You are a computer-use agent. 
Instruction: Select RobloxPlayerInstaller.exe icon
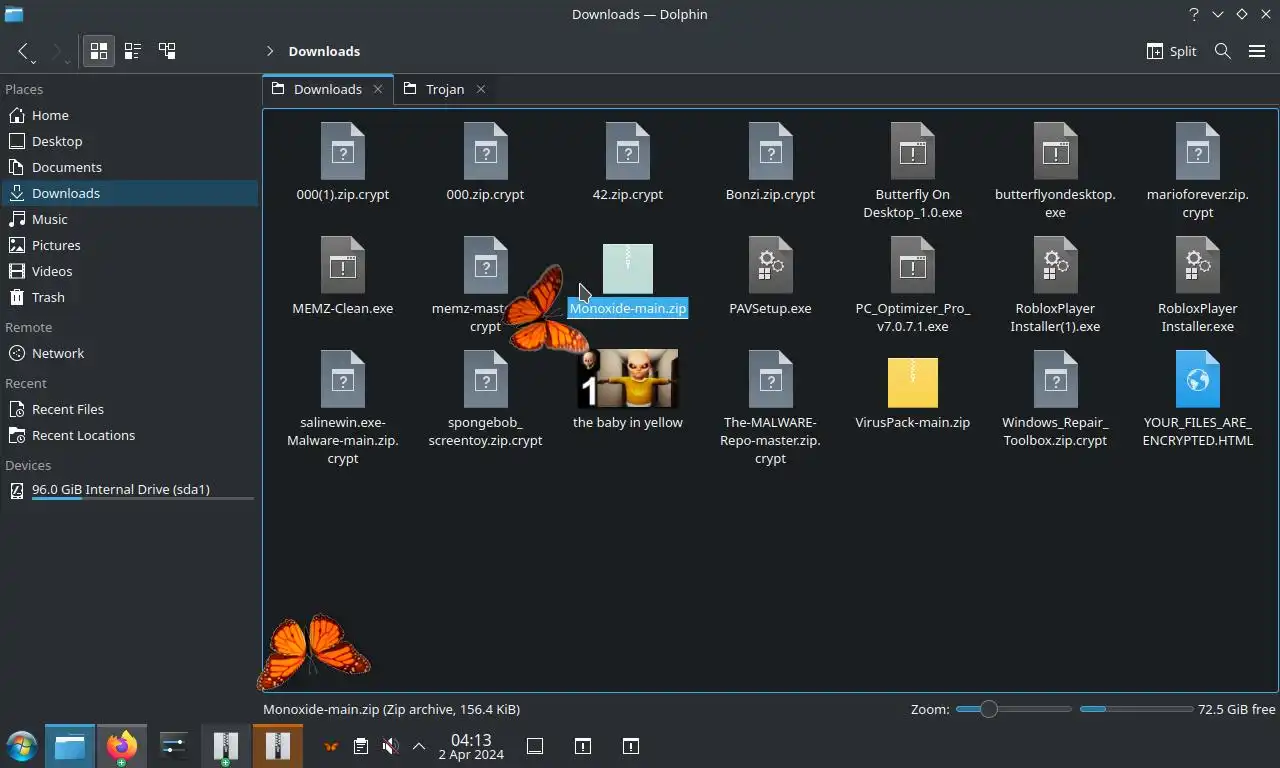(1198, 265)
